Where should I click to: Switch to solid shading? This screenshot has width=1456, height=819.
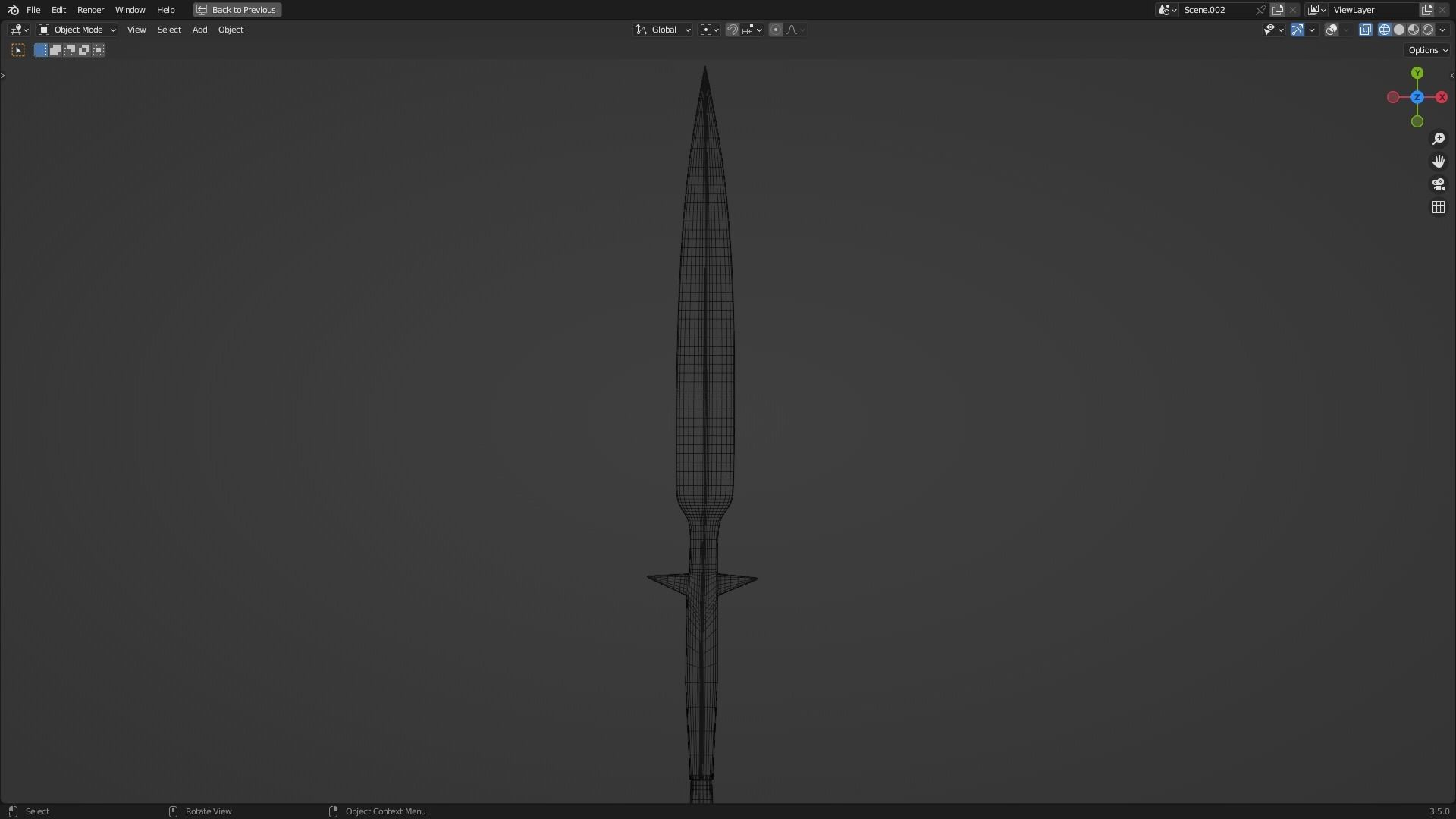1399,30
